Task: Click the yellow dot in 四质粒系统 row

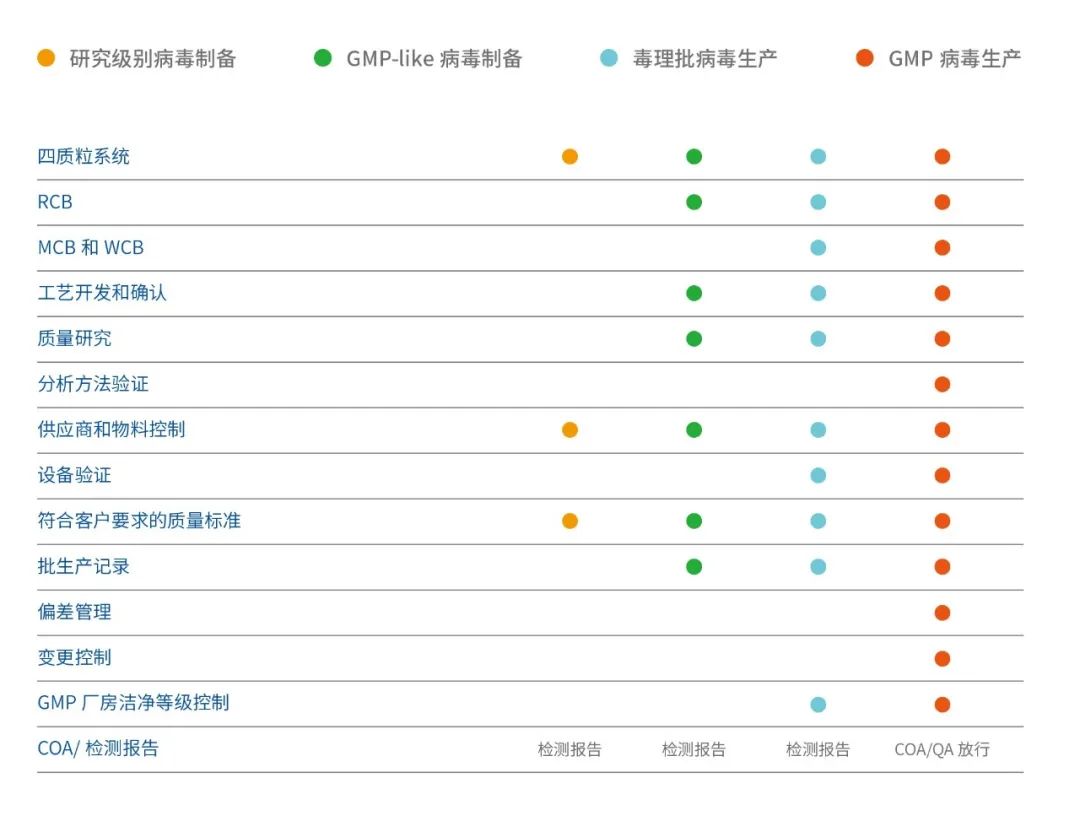Action: 570,156
